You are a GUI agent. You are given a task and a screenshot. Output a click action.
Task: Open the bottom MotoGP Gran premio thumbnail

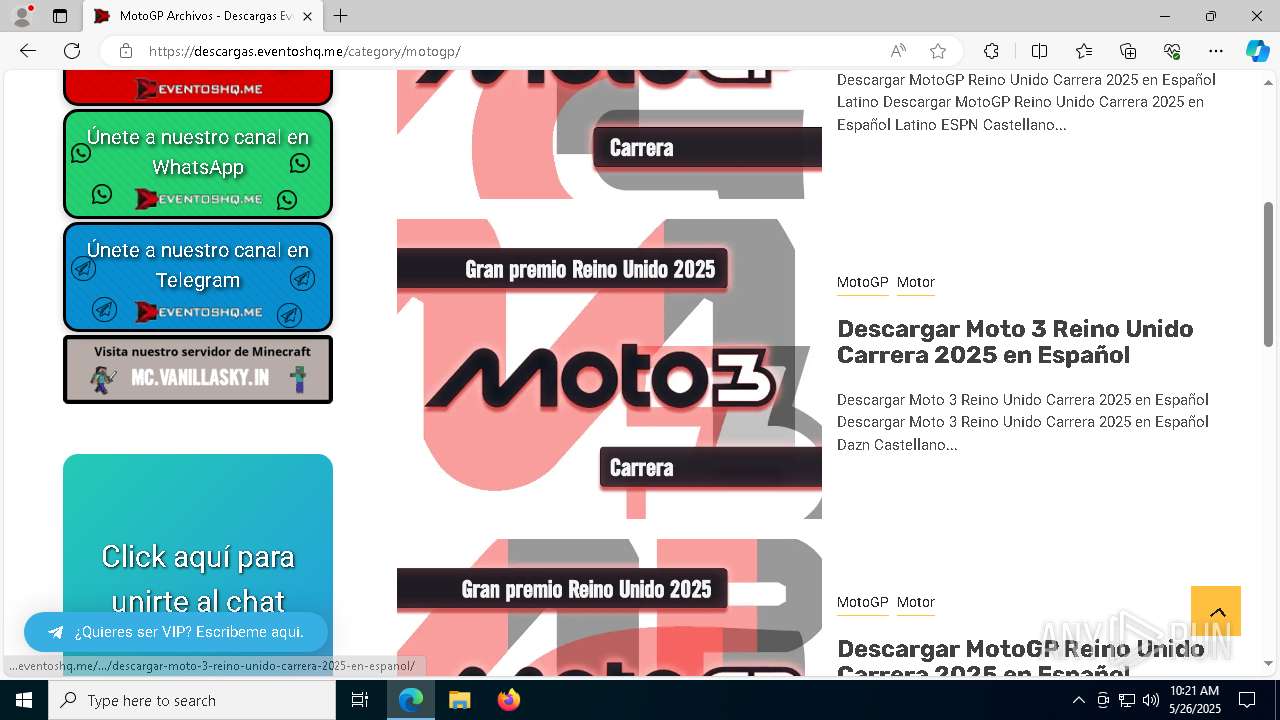(609, 607)
